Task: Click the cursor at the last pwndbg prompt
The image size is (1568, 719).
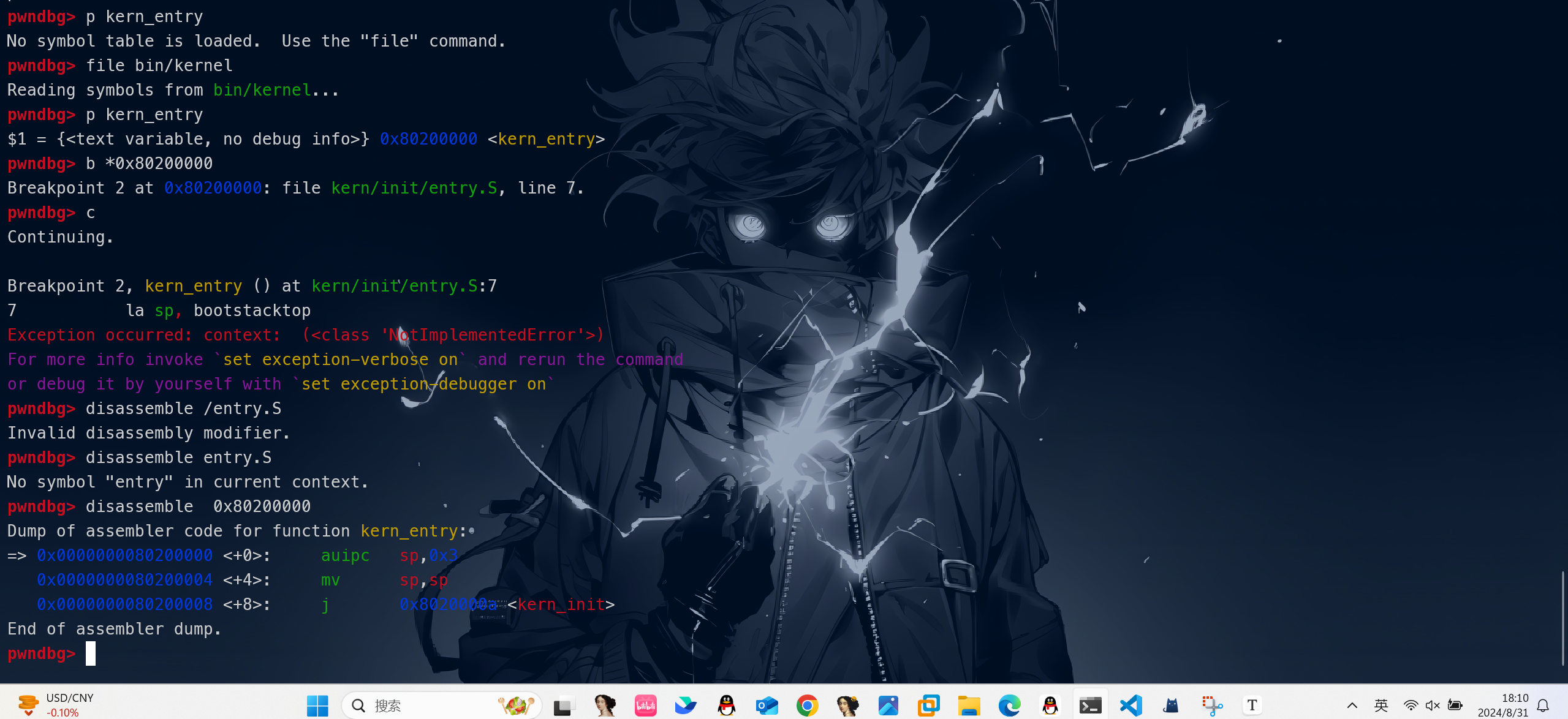Action: [x=91, y=653]
